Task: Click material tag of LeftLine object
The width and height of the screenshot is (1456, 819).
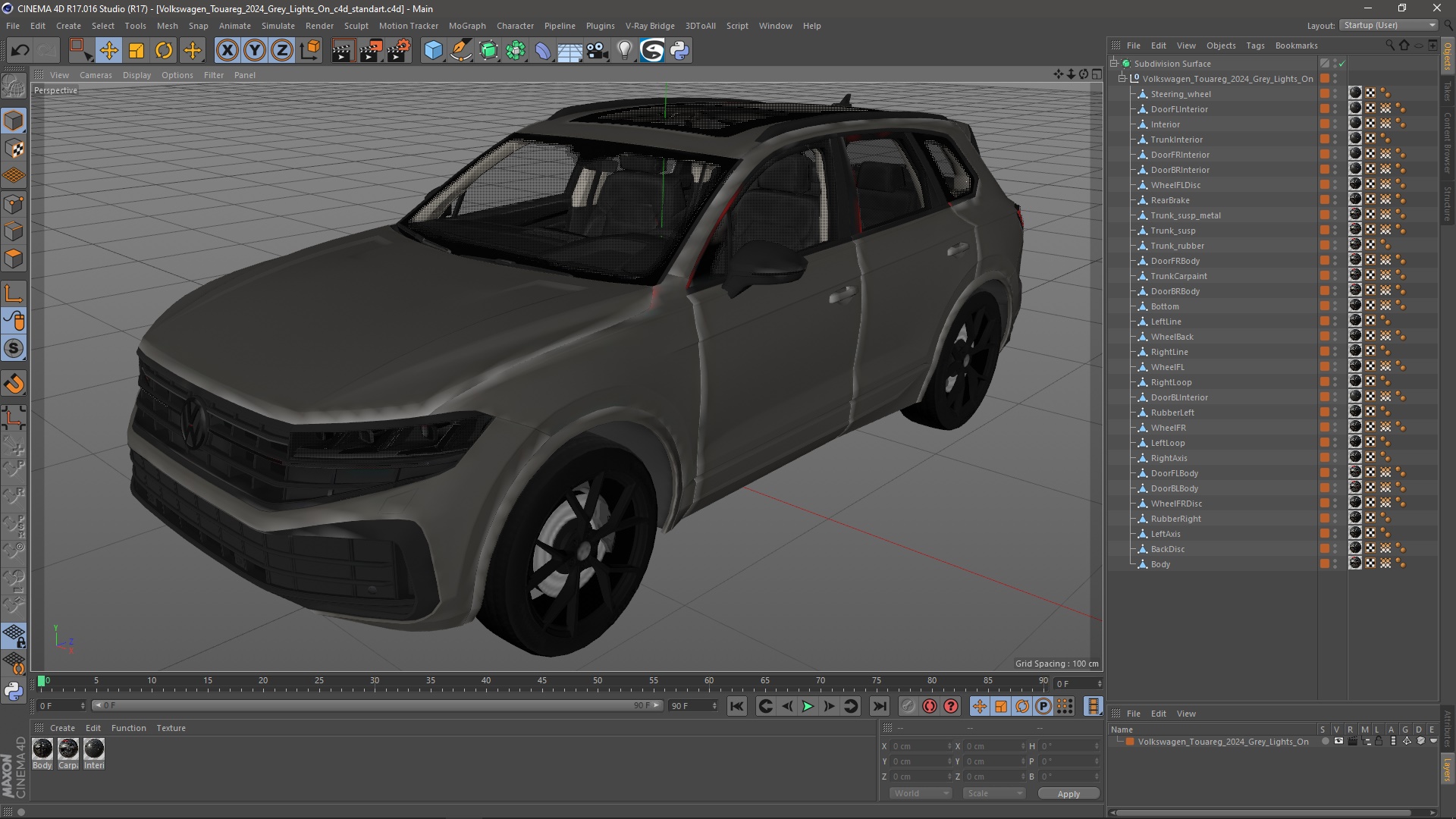Action: pyautogui.click(x=1355, y=321)
